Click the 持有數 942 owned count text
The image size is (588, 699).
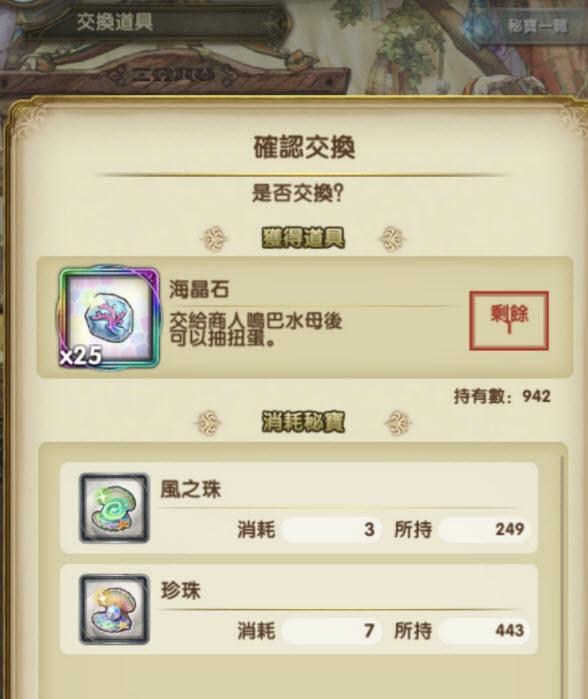click(x=502, y=396)
